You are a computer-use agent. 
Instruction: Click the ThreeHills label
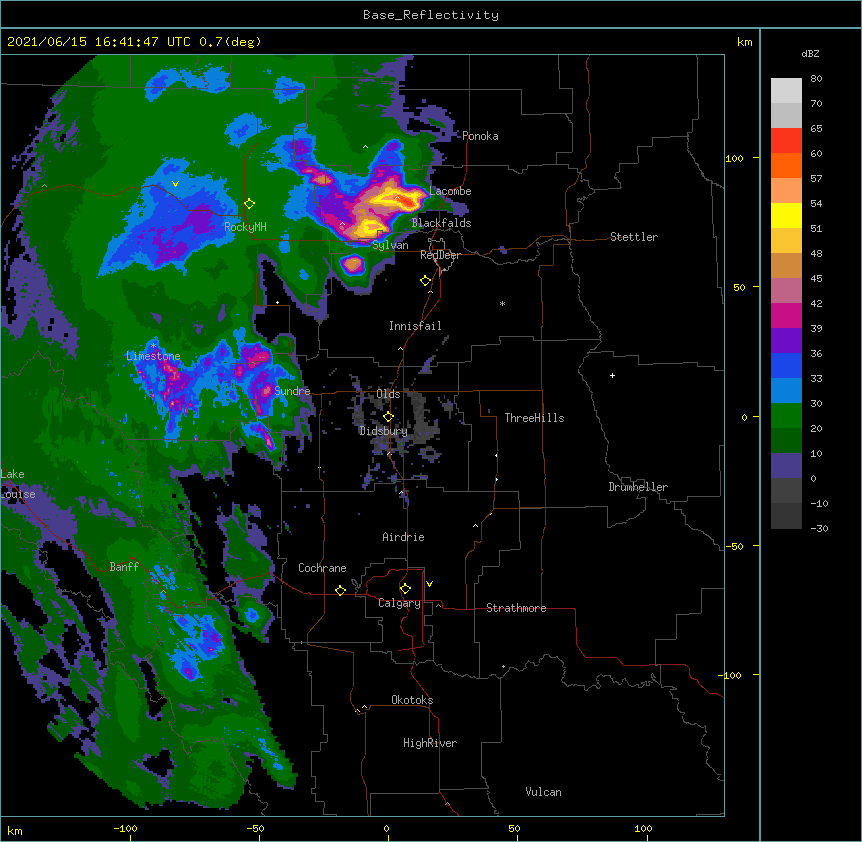tap(534, 418)
